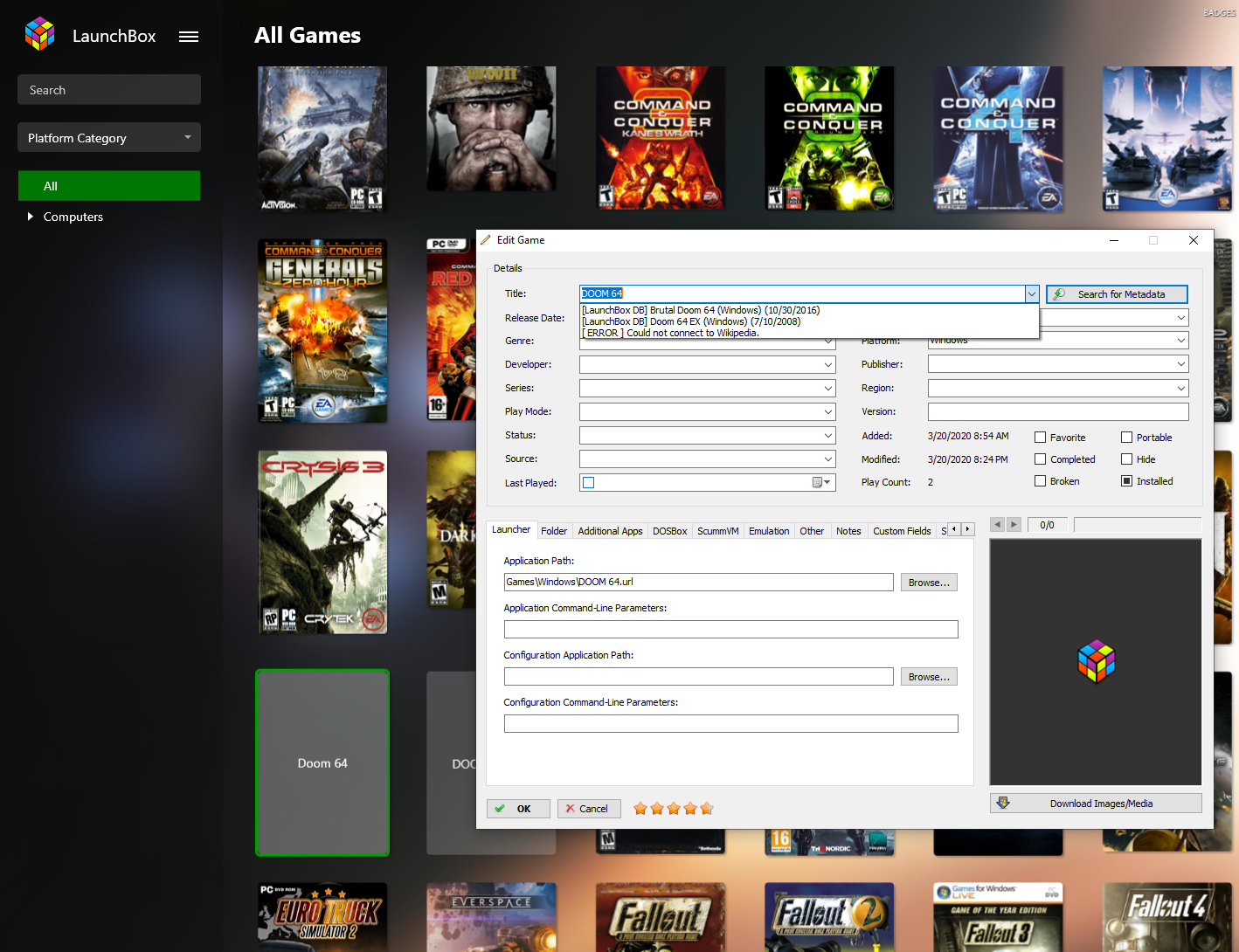
Task: Click the Configuration Command-Line Parameters field
Action: 730,724
